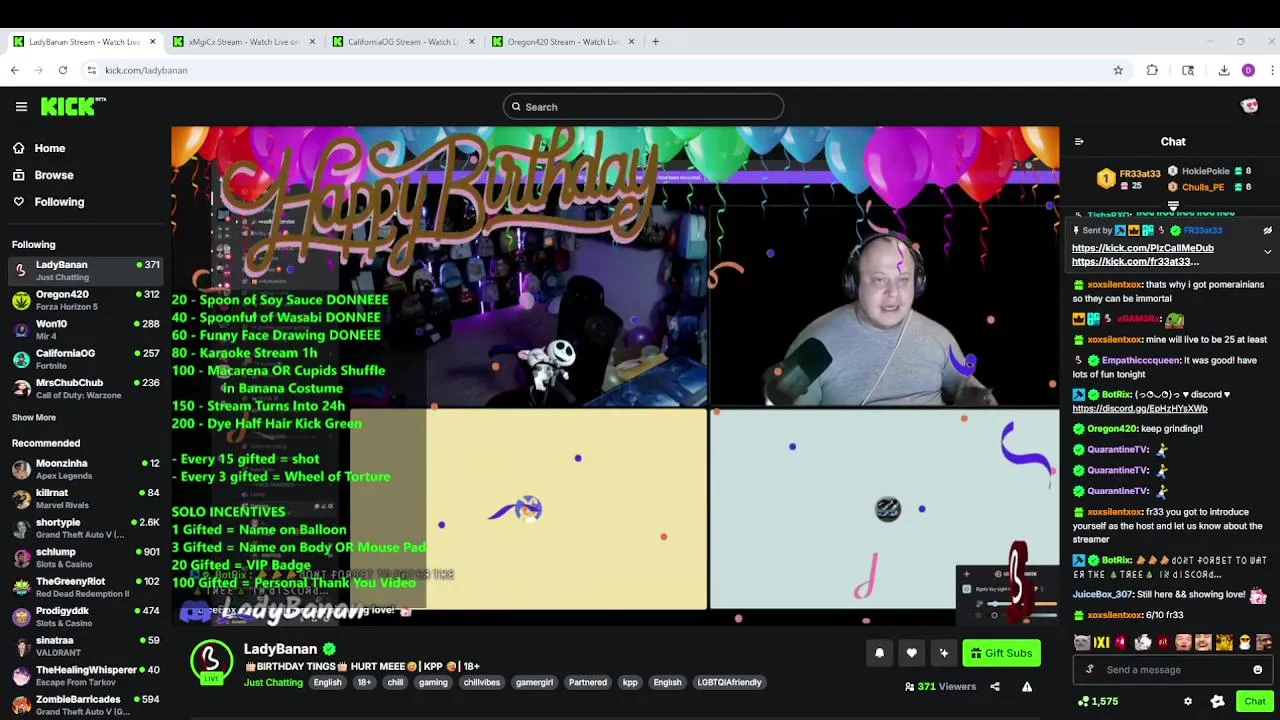This screenshot has width=1280, height=720.
Task: Switch to CaliforniaOG Stream browser tab
Action: point(404,42)
